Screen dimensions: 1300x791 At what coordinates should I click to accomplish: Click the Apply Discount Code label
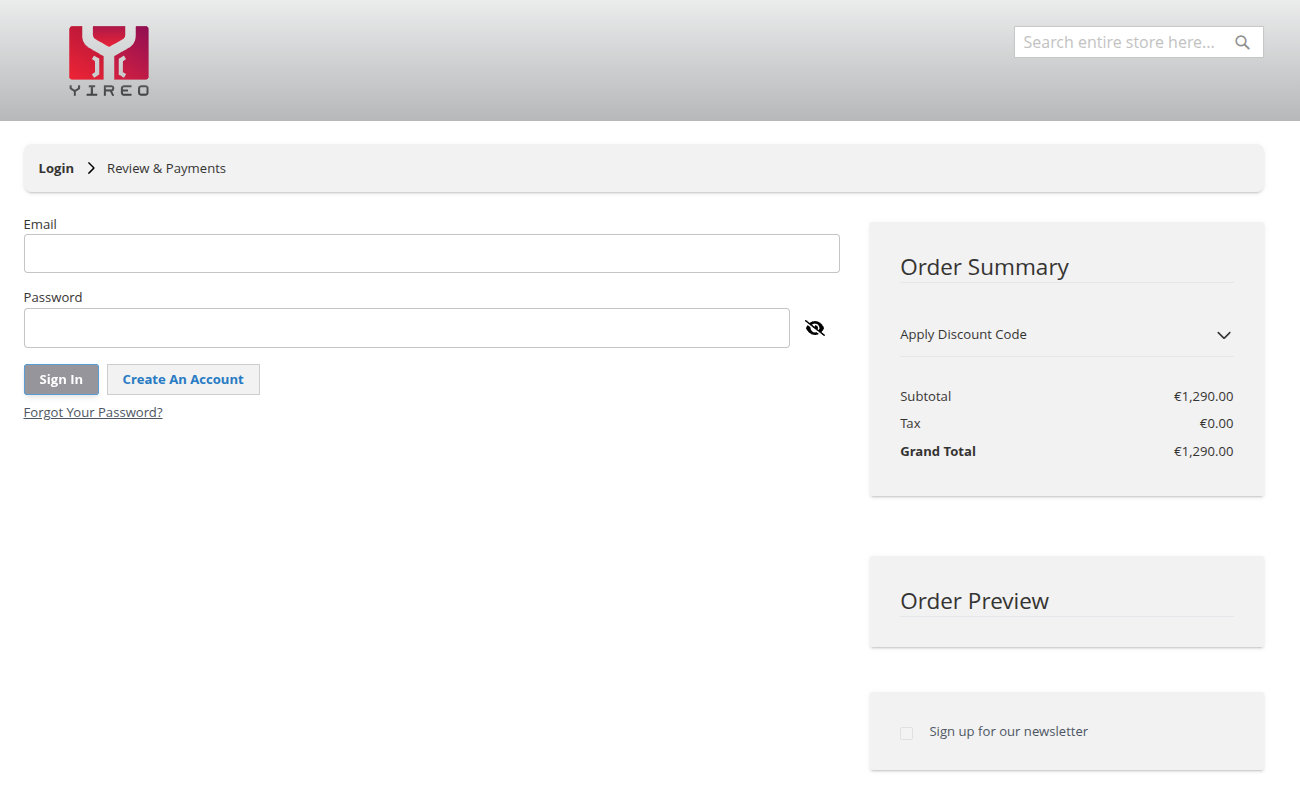(963, 335)
